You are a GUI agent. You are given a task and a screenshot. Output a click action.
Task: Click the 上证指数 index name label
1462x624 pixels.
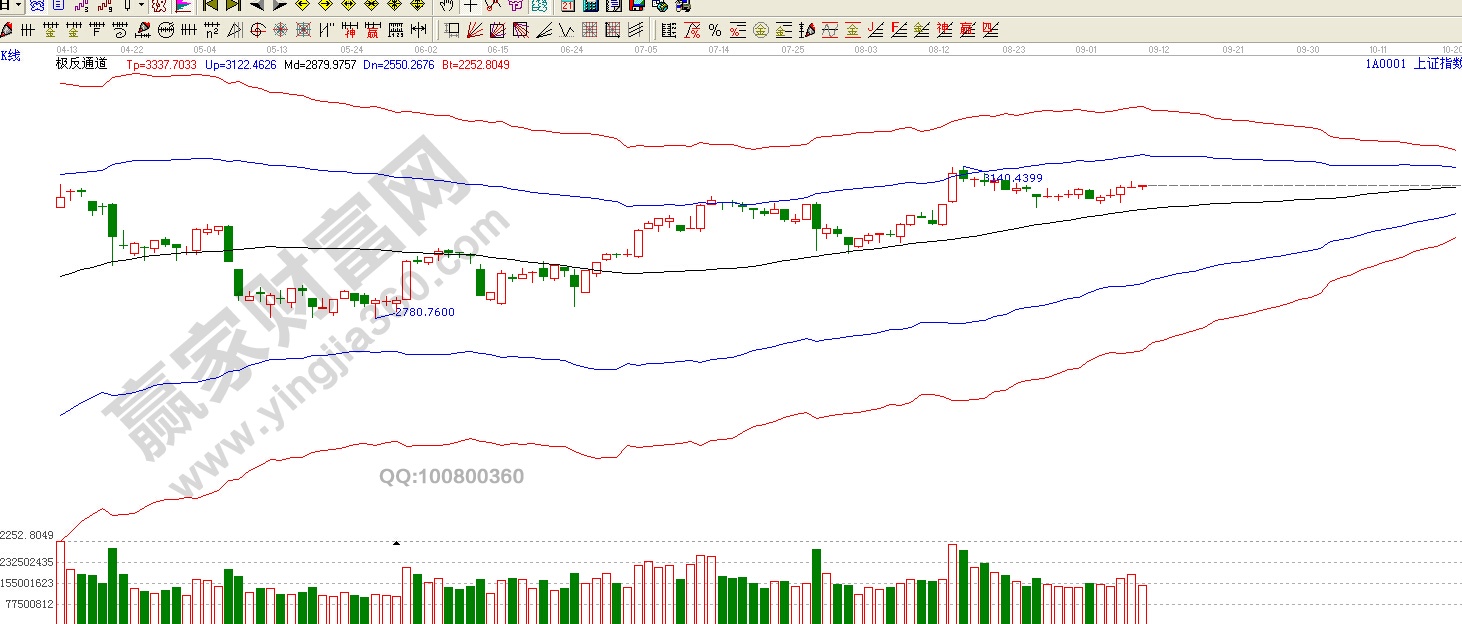(x=1438, y=63)
